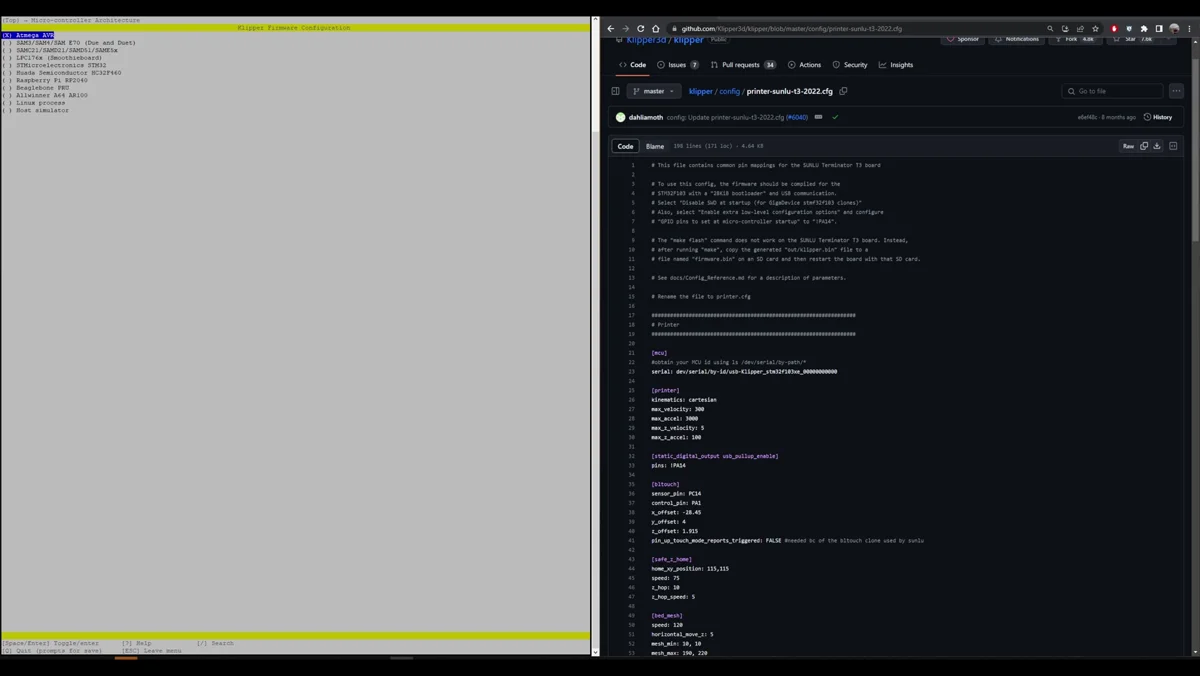
Task: Click the [mcu] section header text
Action: pyautogui.click(x=659, y=353)
